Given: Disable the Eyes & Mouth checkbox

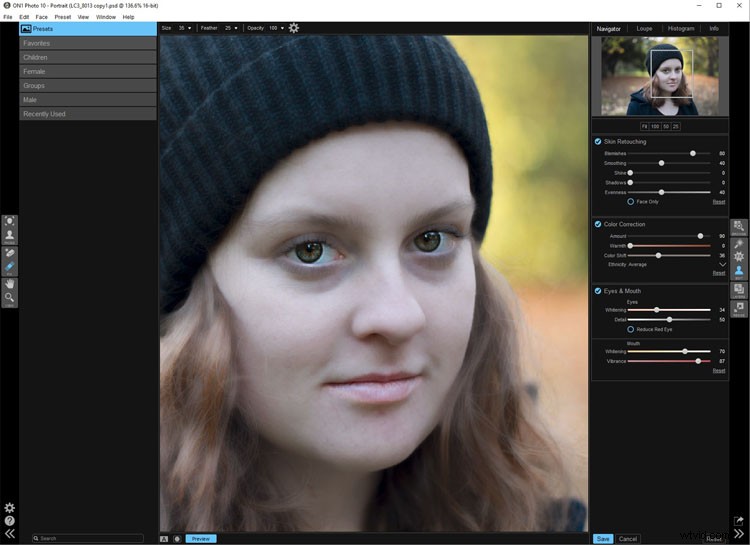Looking at the screenshot, I should coord(598,290).
